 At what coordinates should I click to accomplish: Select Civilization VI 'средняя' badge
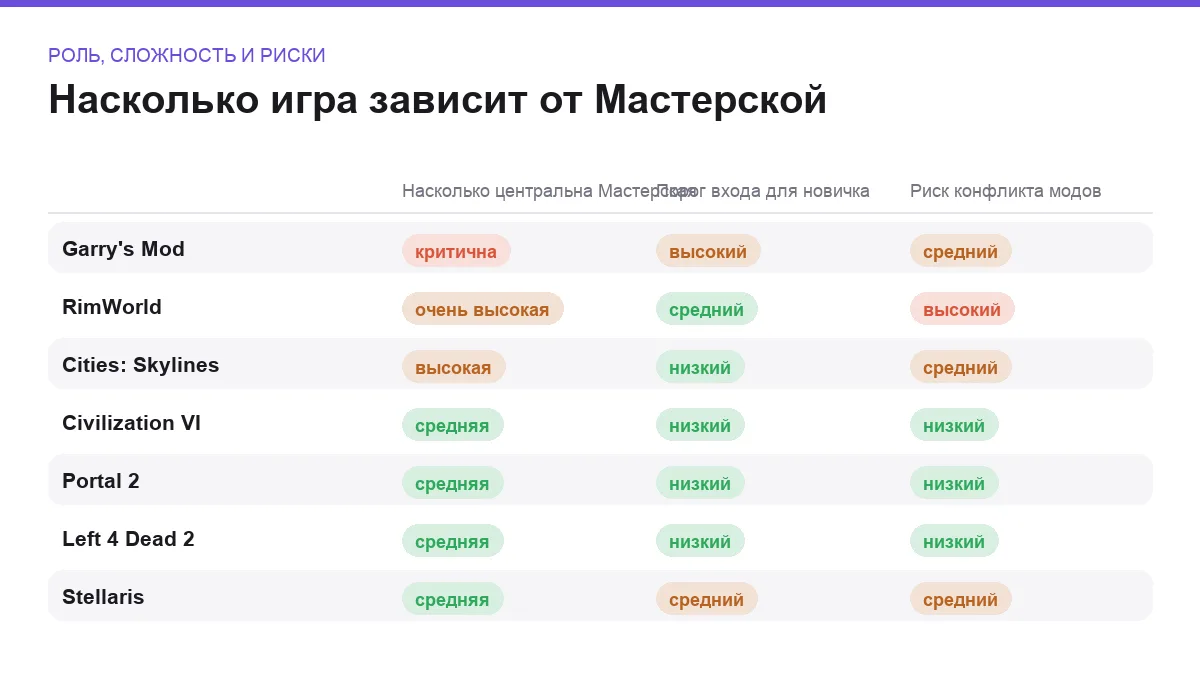(x=453, y=425)
